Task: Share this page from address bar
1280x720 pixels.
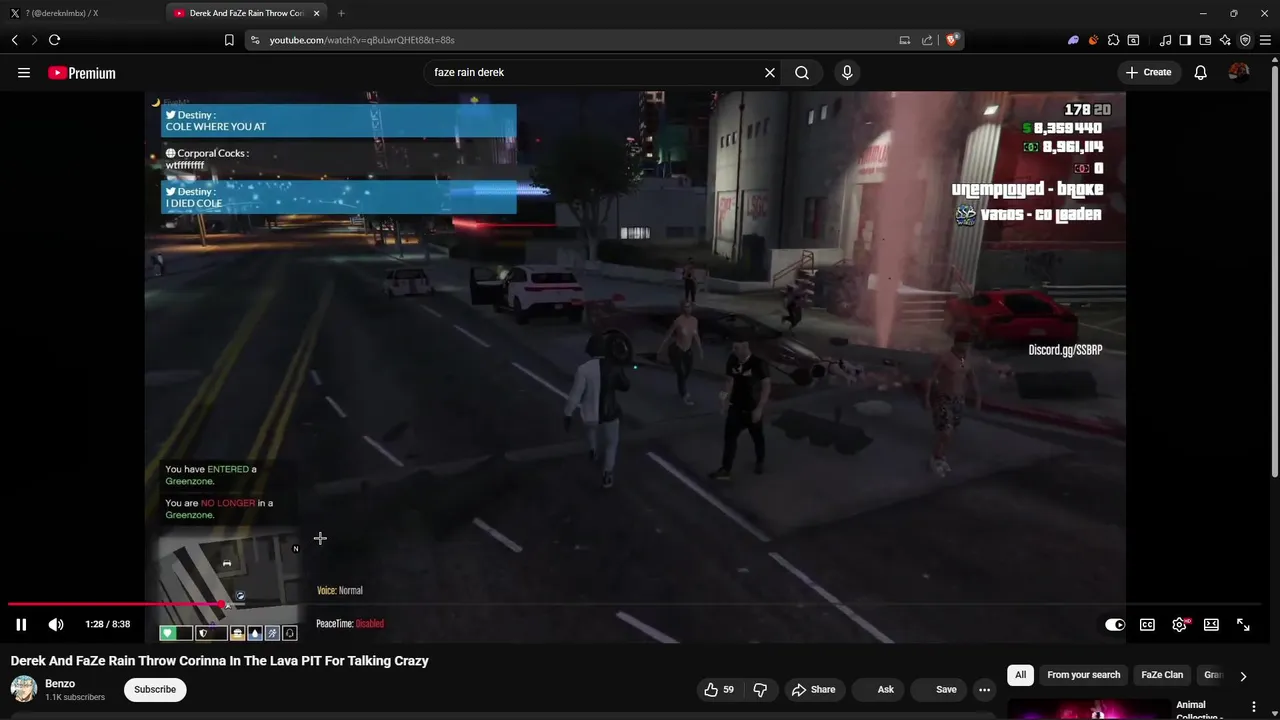Action: click(927, 40)
